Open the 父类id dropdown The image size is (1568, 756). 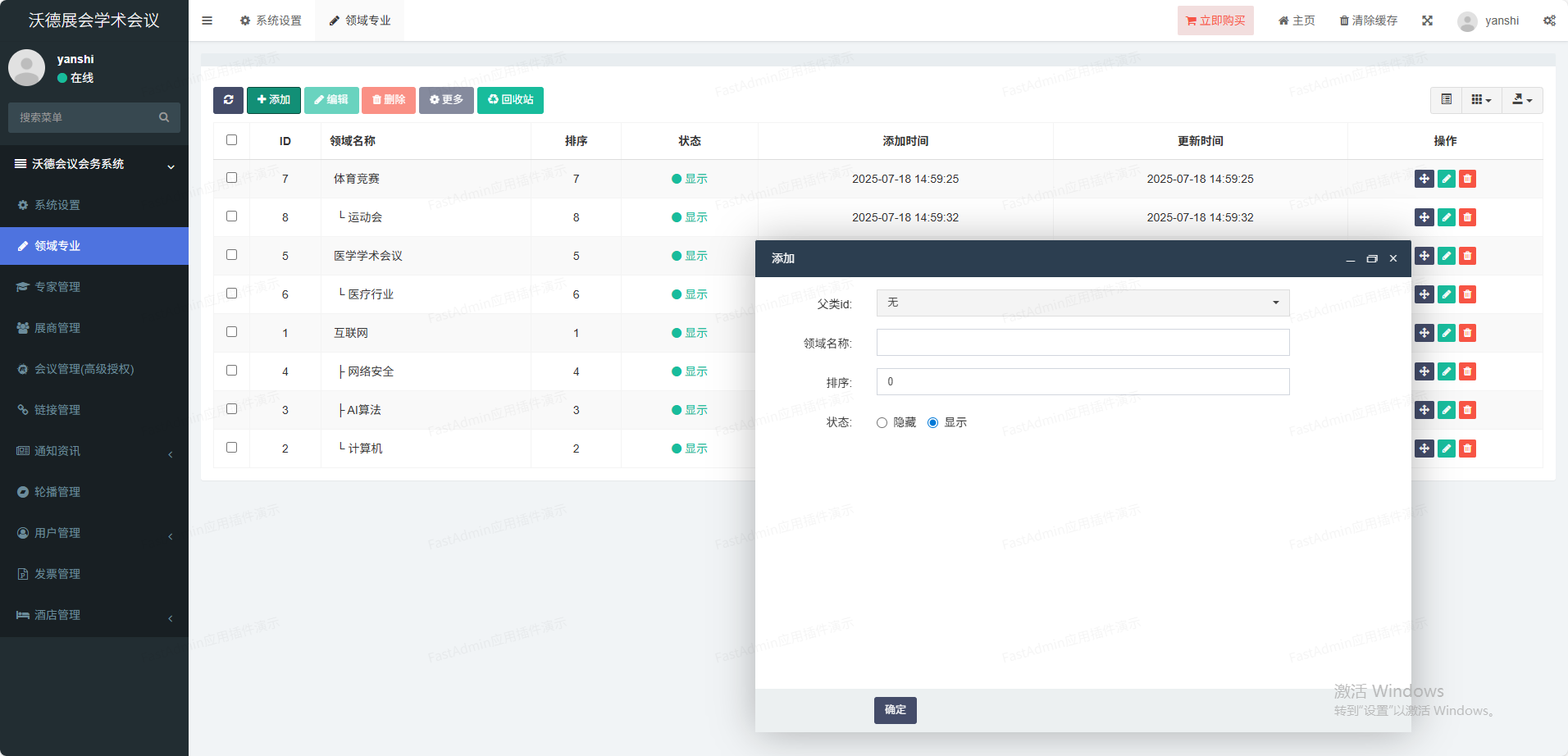1083,303
